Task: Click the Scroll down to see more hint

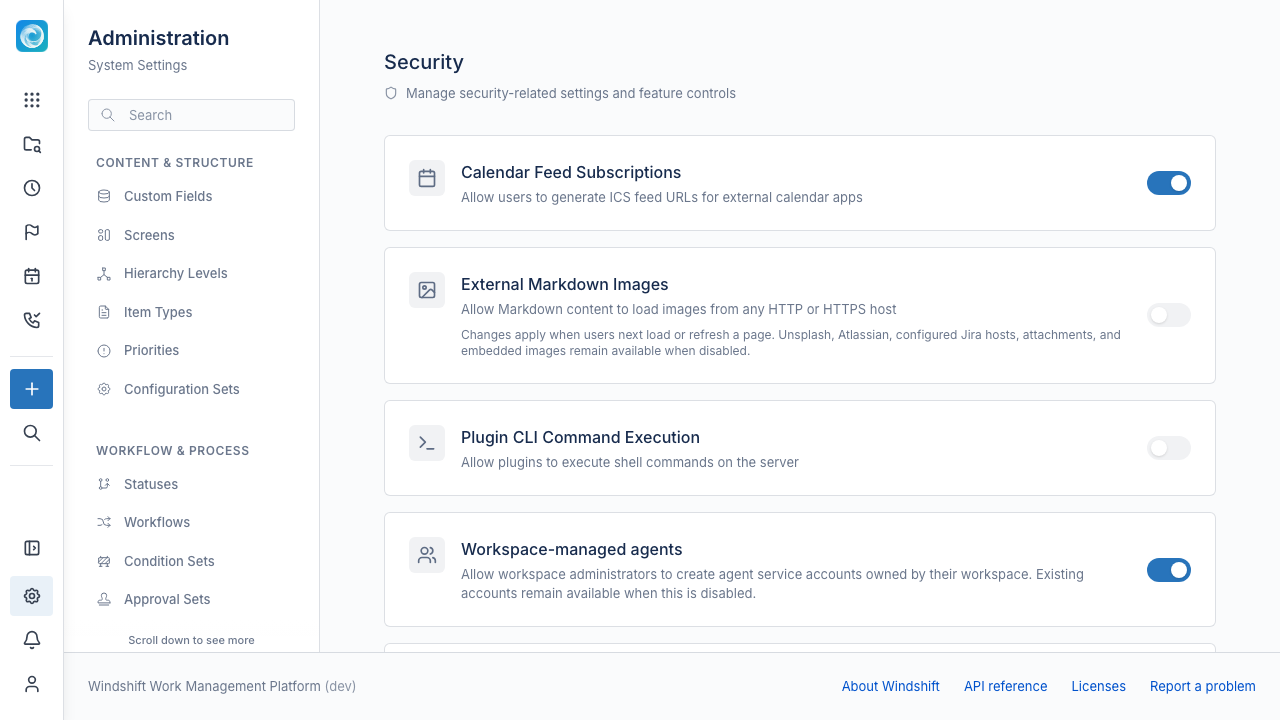Action: (x=191, y=640)
